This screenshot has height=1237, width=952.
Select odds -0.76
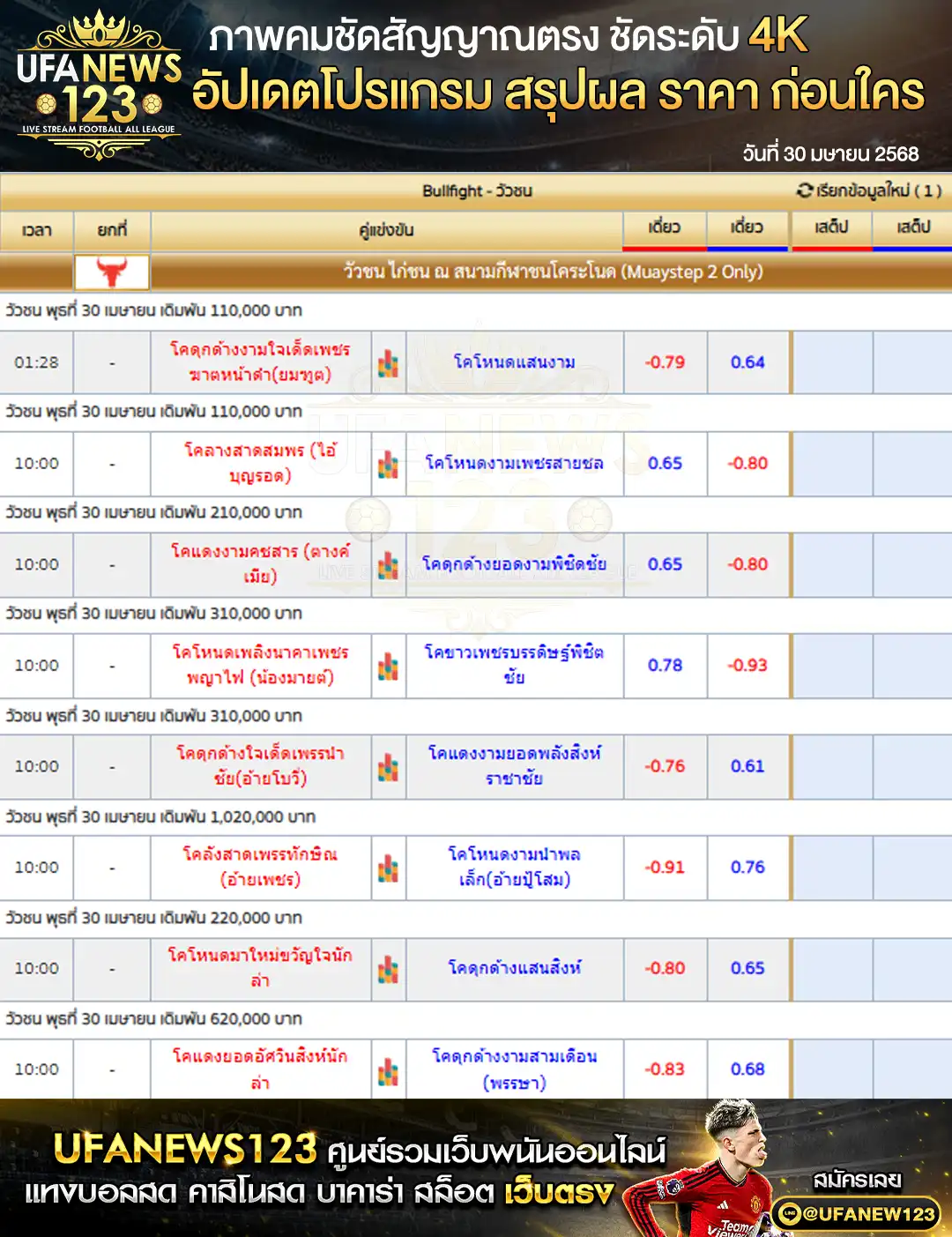click(x=665, y=767)
